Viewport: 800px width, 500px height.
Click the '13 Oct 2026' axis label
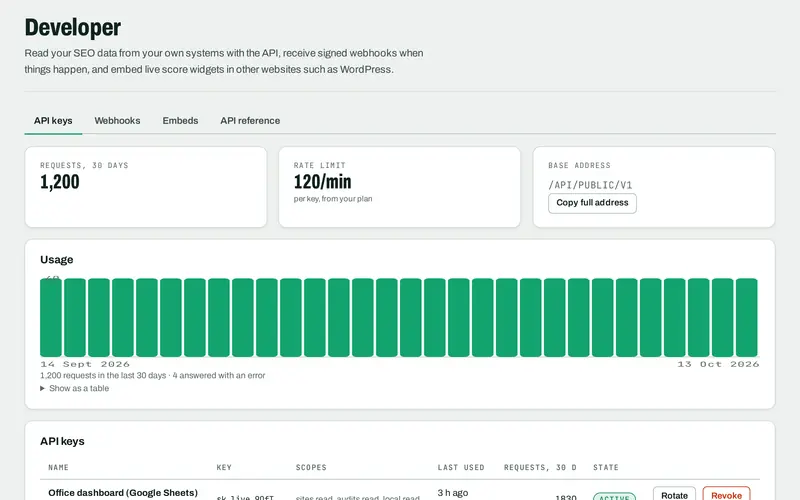pos(718,364)
